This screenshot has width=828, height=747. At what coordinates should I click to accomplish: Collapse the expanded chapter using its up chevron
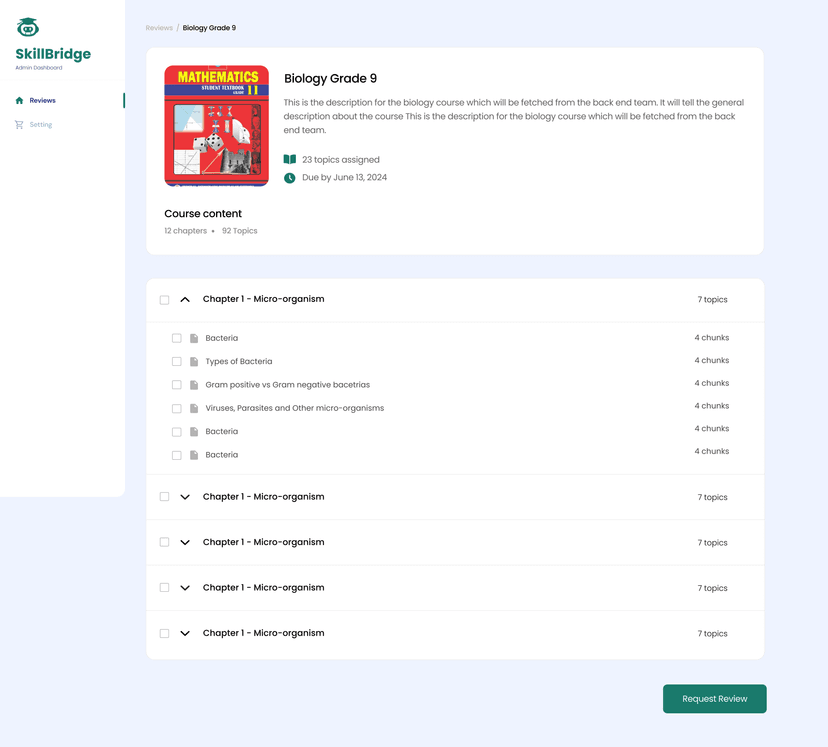click(x=185, y=299)
